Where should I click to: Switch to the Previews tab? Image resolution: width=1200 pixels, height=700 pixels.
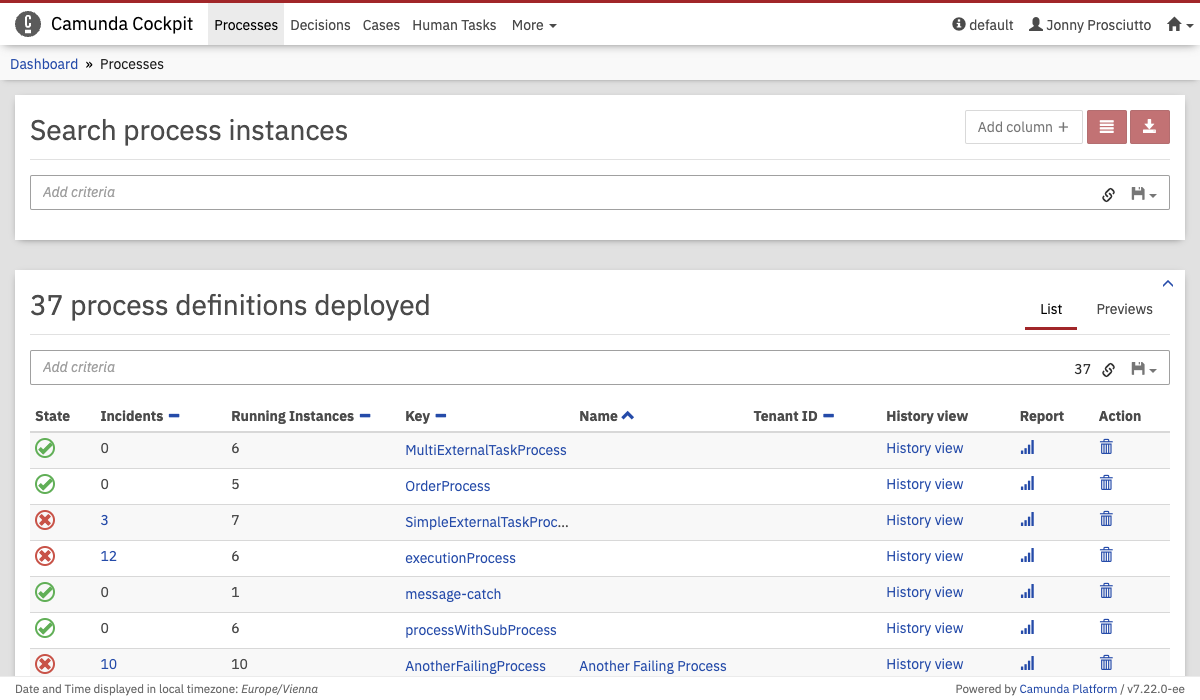point(1124,309)
